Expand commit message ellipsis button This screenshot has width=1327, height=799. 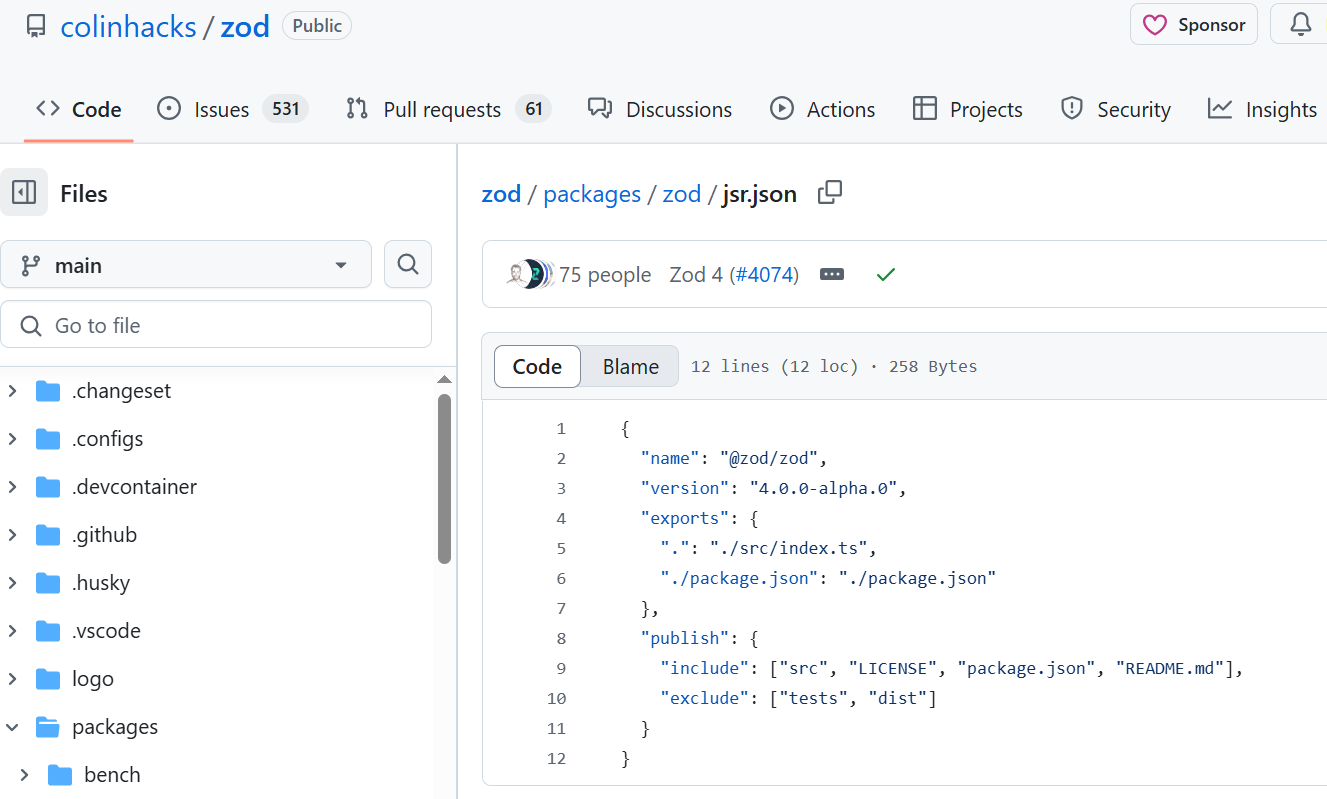(832, 274)
